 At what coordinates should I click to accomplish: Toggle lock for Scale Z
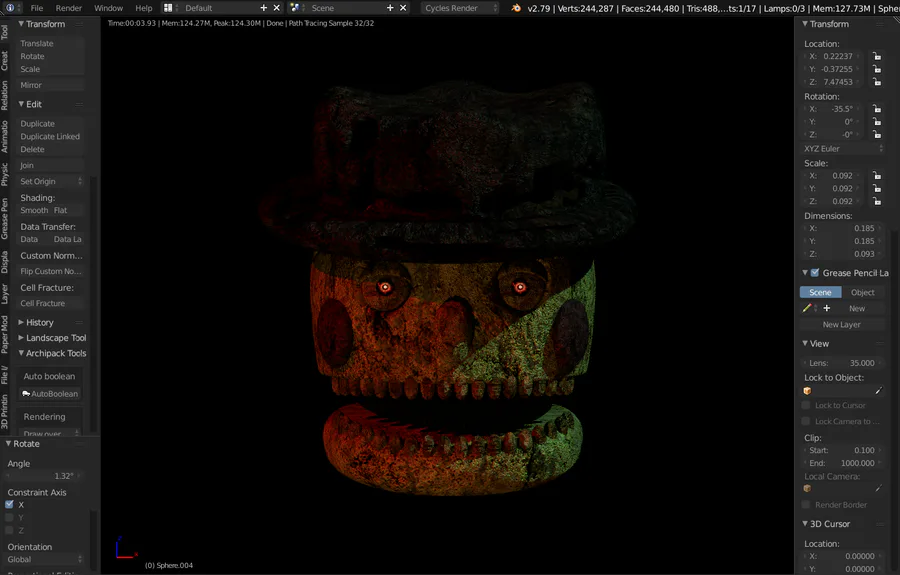click(877, 201)
